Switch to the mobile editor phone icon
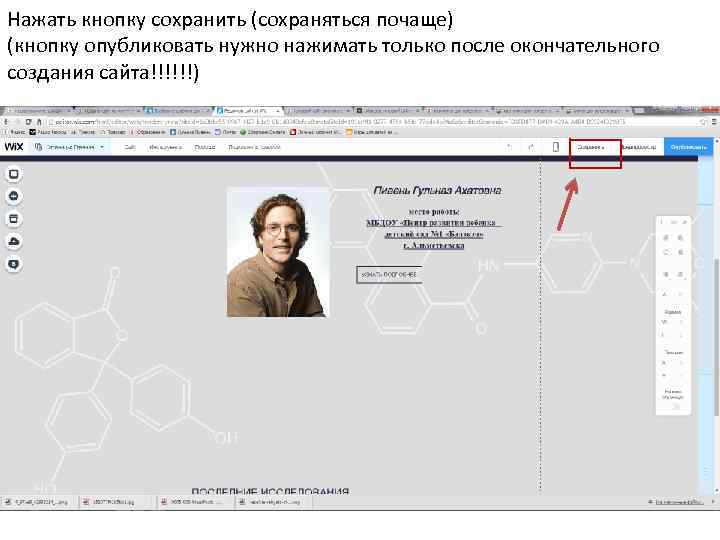This screenshot has width=720, height=540. (556, 147)
